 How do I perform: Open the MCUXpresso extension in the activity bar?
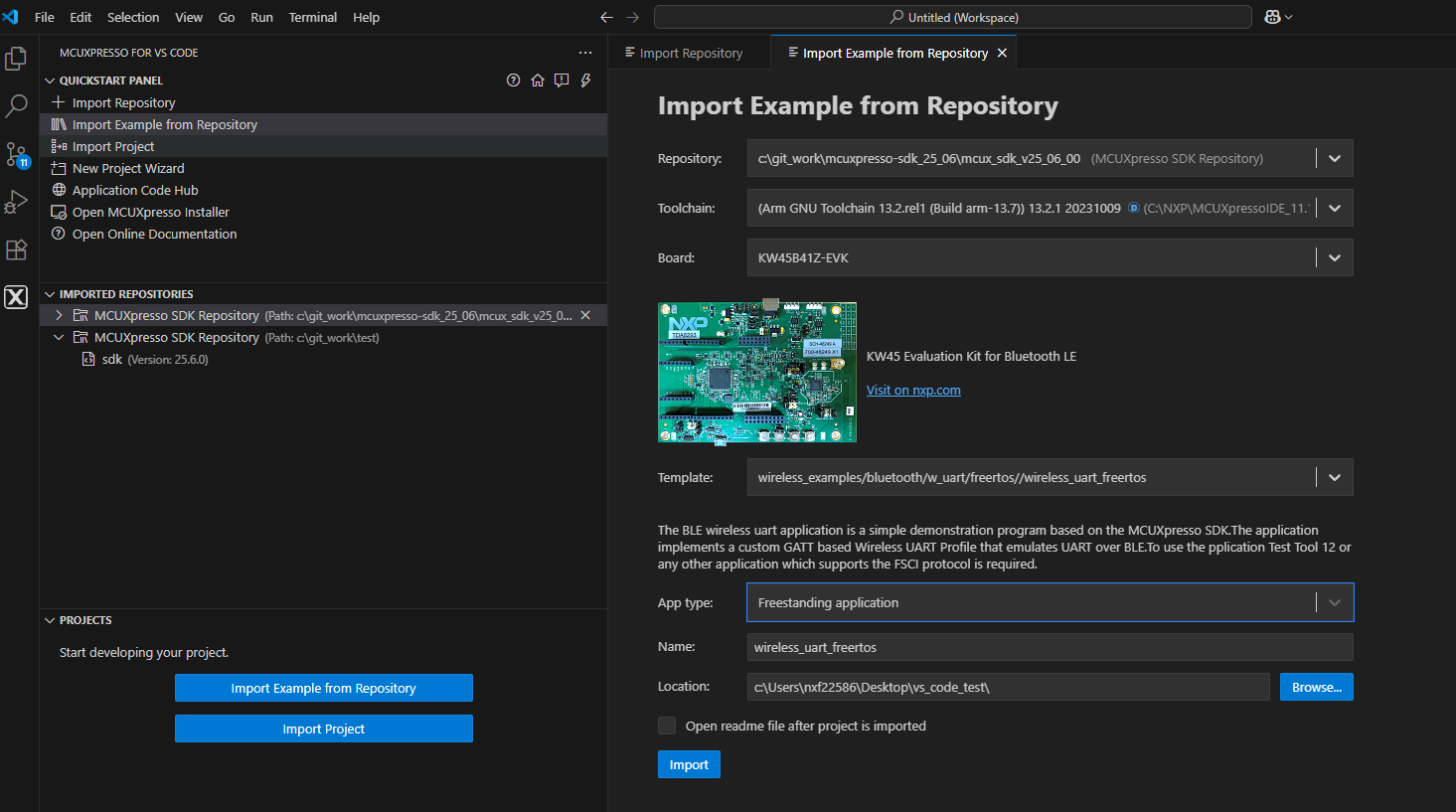pyautogui.click(x=16, y=295)
